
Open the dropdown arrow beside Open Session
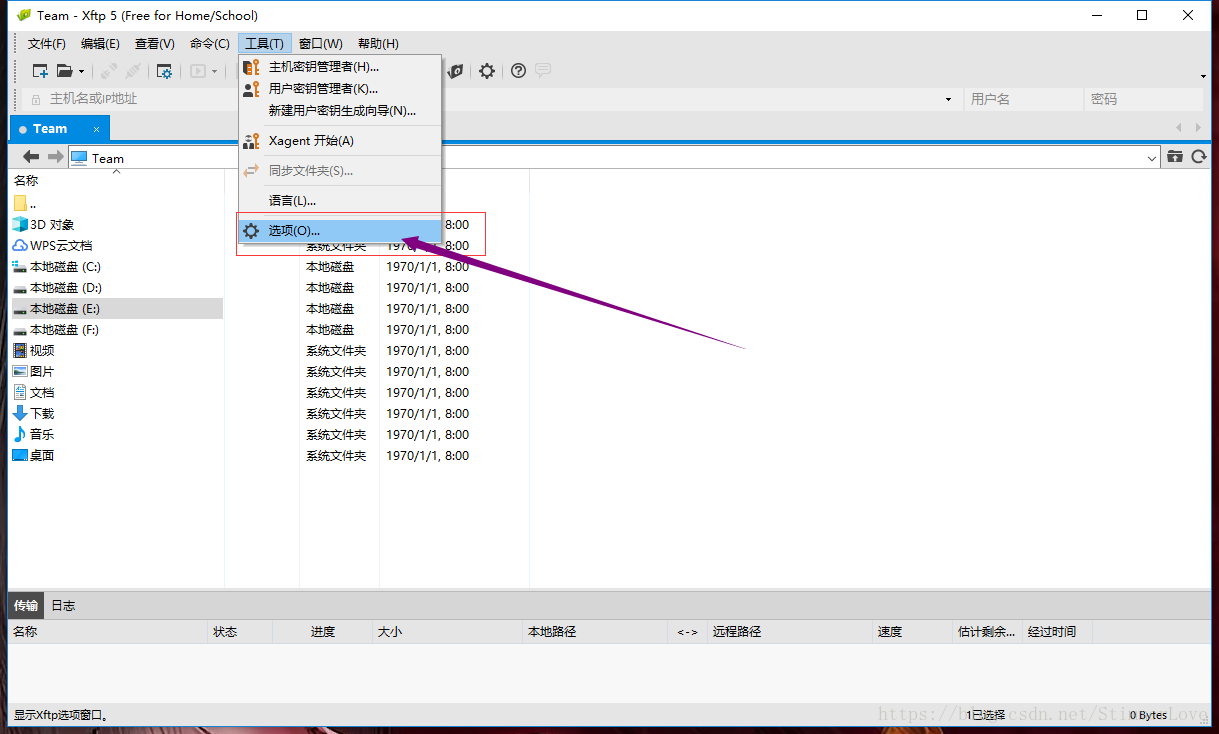click(x=82, y=71)
